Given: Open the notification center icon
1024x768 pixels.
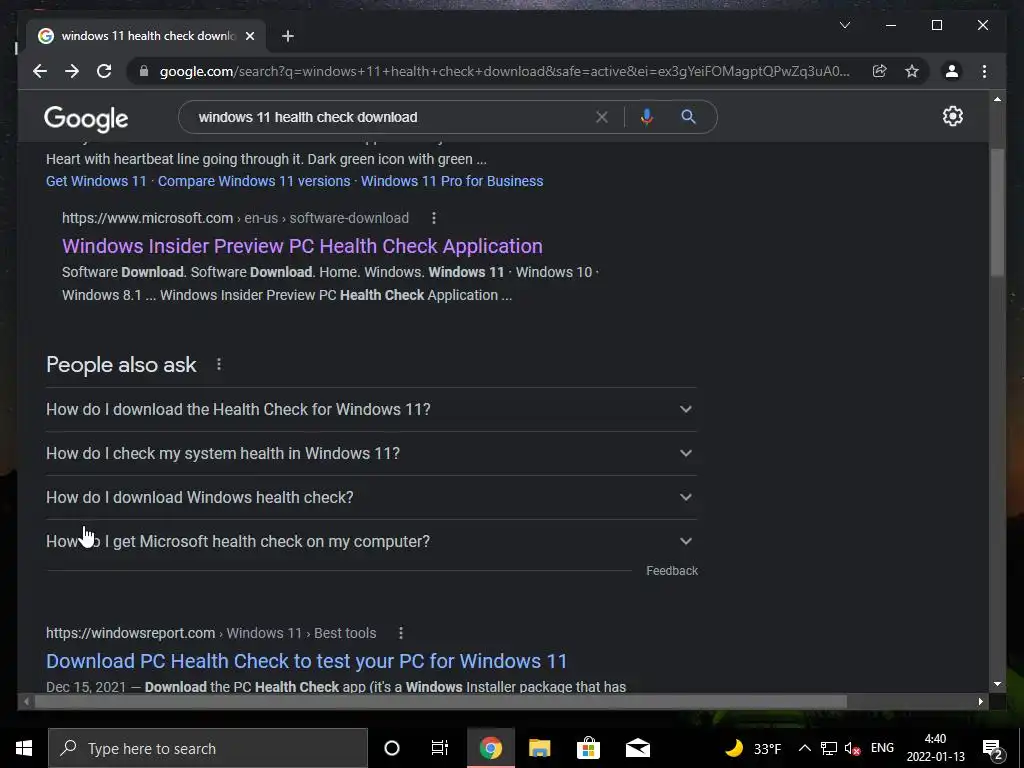Looking at the screenshot, I should [993, 749].
